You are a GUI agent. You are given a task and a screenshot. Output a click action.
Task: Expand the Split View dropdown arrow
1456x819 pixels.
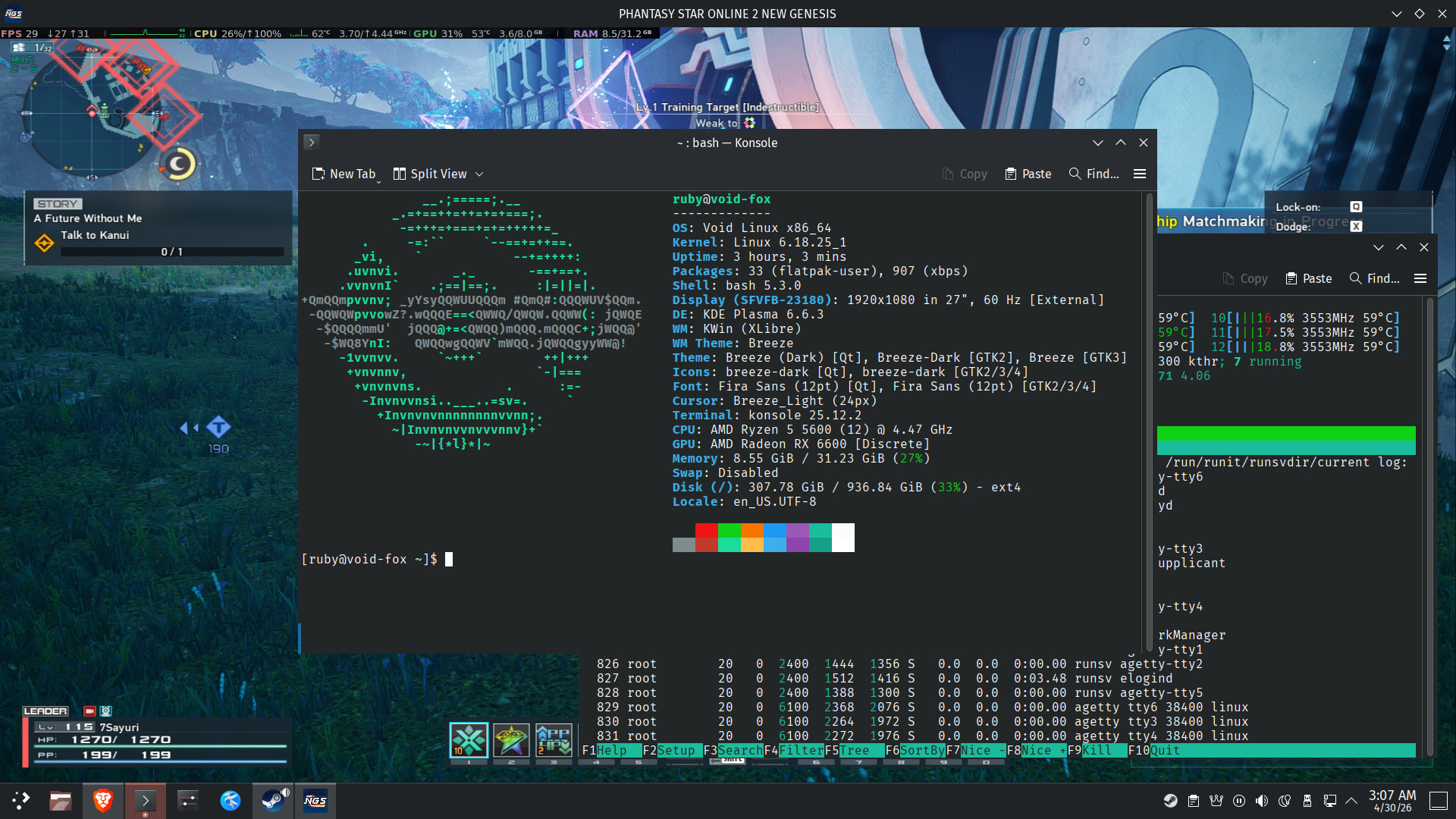(479, 174)
